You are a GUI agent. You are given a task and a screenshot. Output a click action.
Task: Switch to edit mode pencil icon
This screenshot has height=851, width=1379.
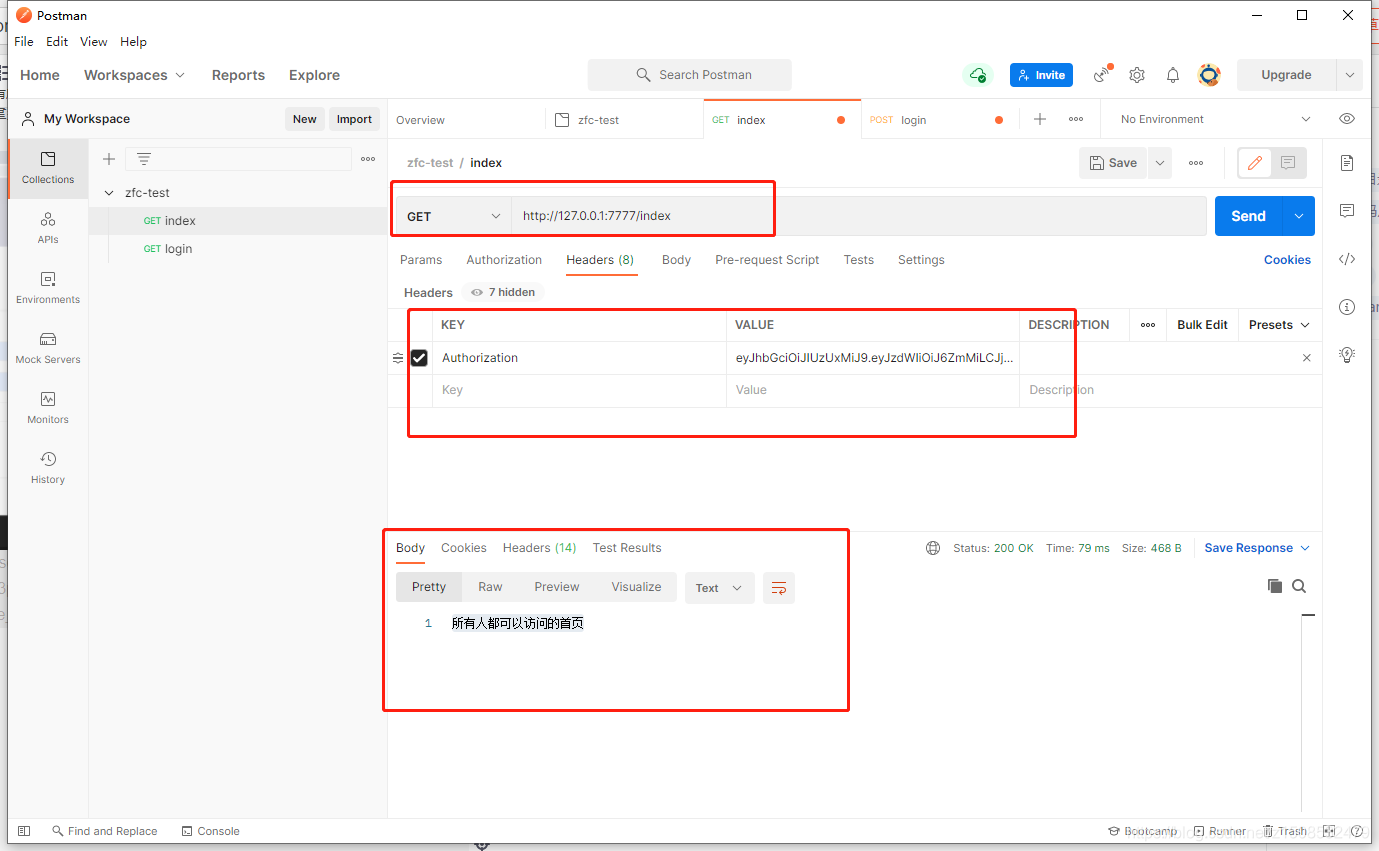click(x=1255, y=163)
